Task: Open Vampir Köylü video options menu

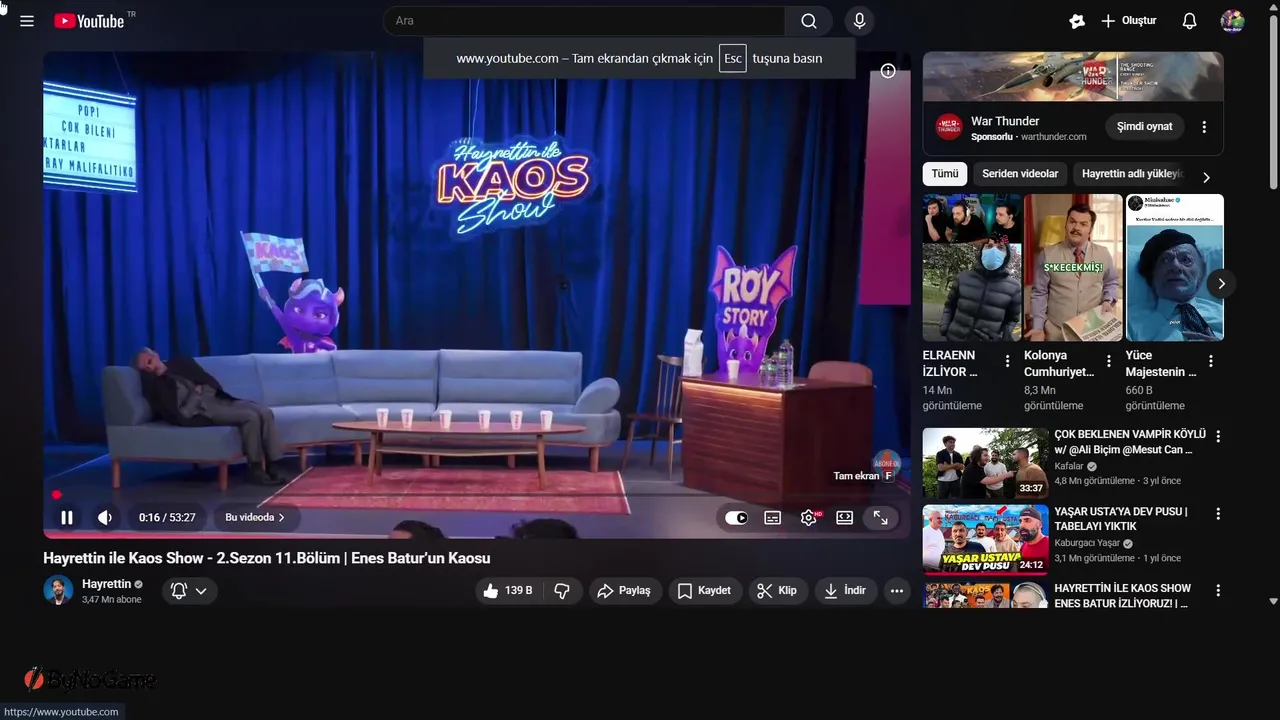Action: click(1218, 437)
